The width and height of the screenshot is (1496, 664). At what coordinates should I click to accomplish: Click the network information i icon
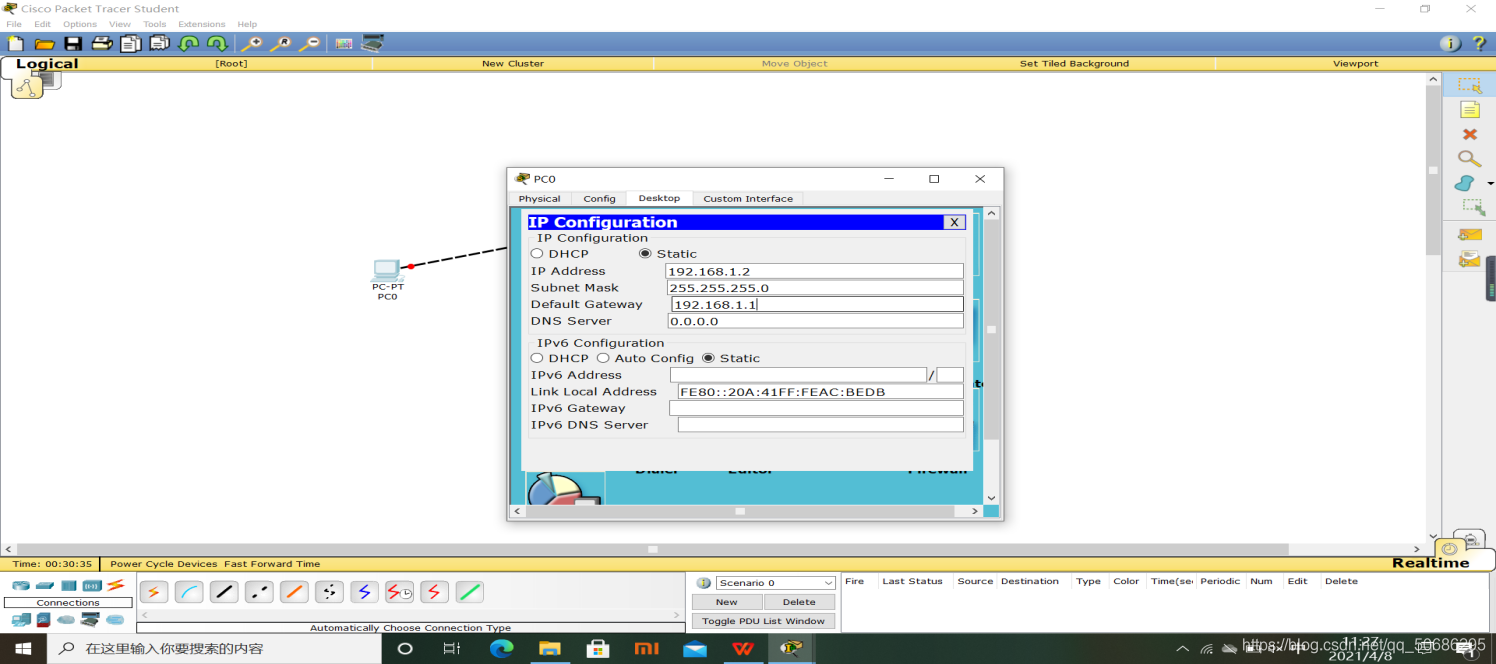pyautogui.click(x=1450, y=43)
